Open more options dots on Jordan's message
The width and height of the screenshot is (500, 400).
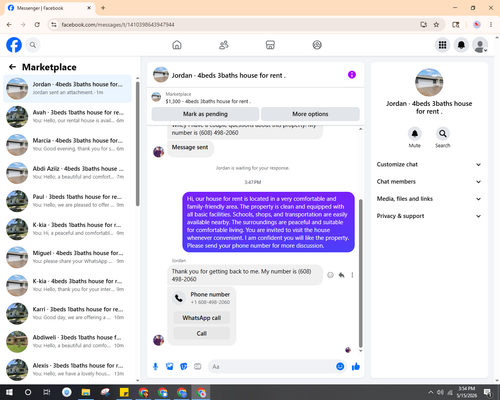(352, 275)
